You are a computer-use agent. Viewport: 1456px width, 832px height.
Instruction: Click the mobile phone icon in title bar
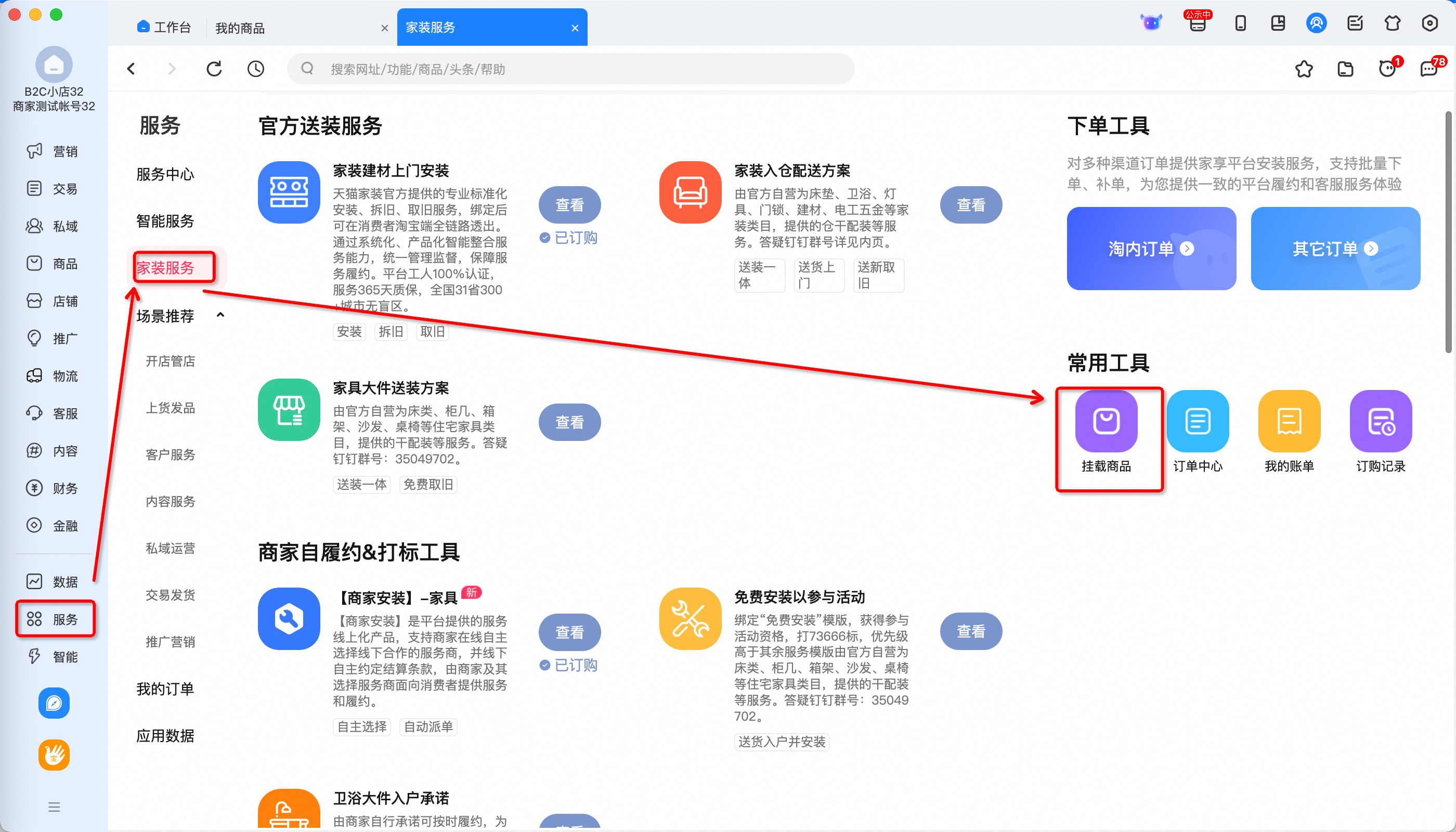pos(1240,23)
